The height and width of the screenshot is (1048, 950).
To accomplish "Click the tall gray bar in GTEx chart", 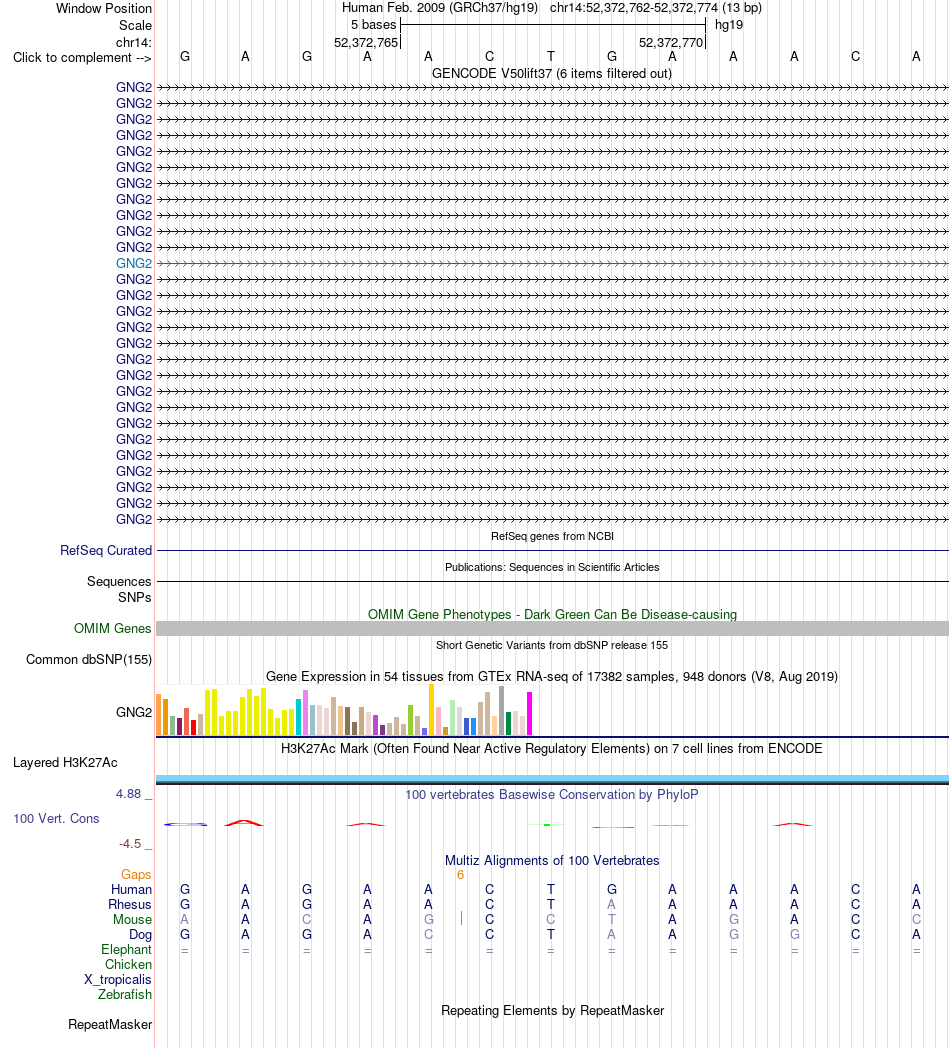I will click(x=501, y=710).
